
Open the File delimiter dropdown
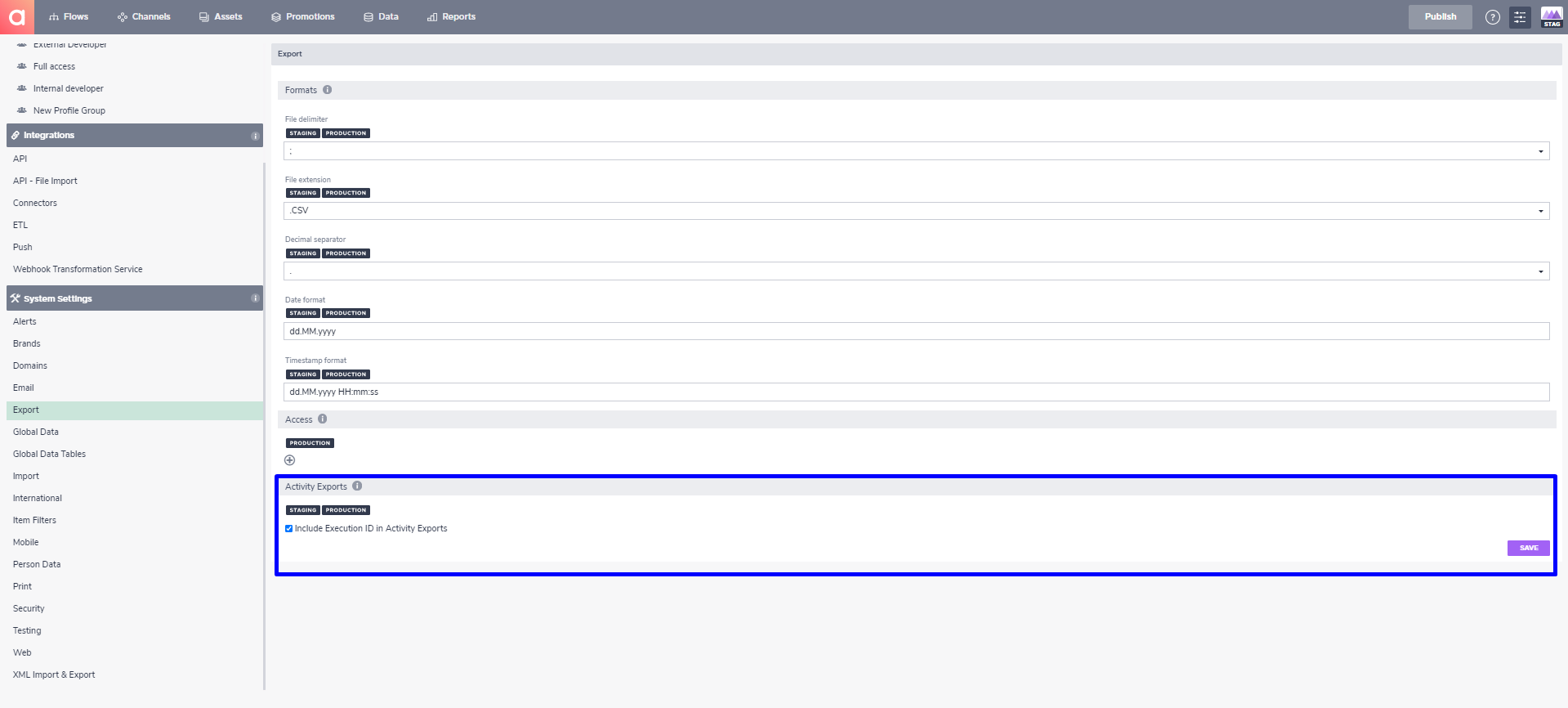(916, 151)
